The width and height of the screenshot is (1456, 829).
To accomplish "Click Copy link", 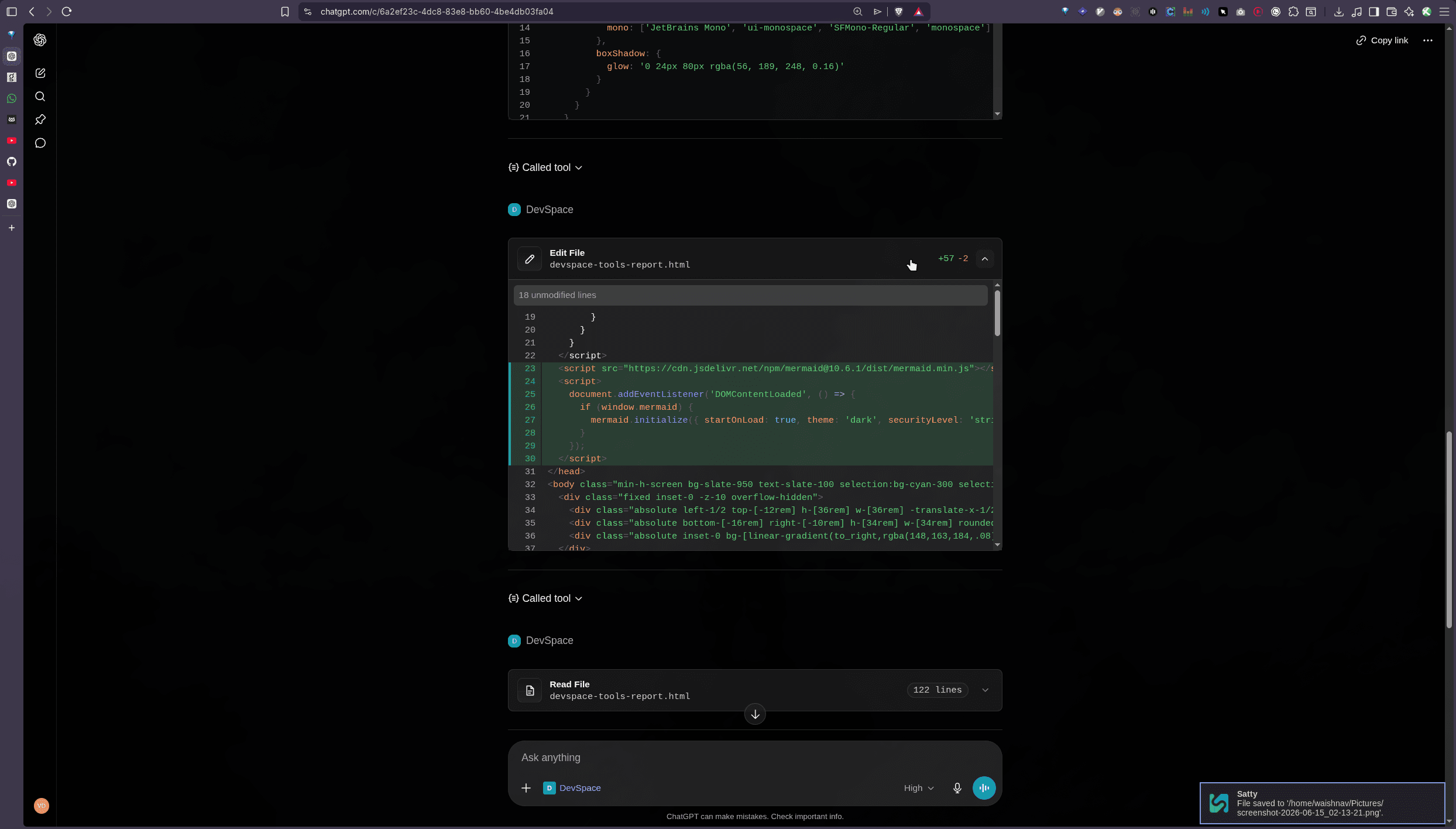I will click(x=1382, y=40).
